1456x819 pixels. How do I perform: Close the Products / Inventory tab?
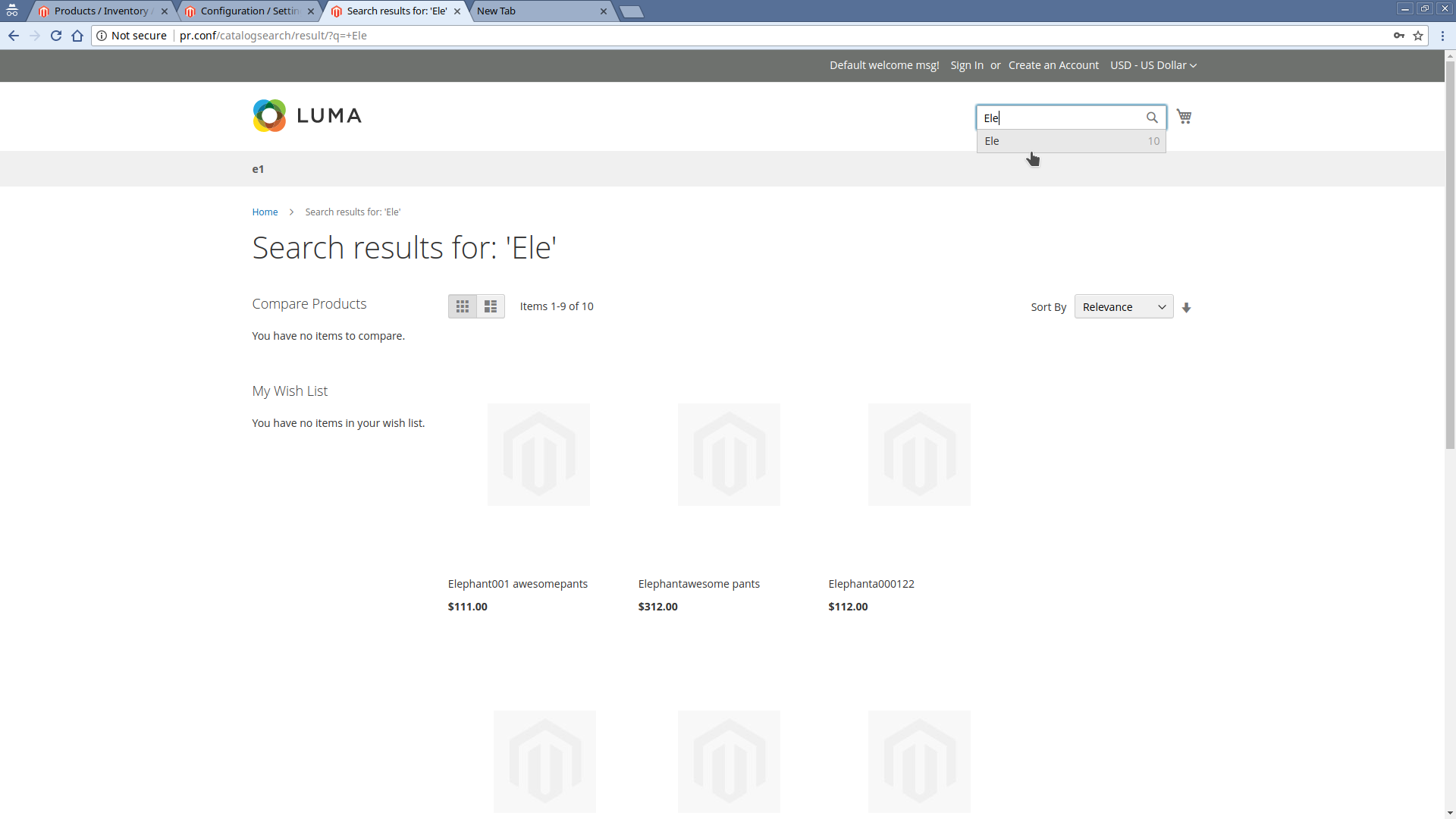pos(165,11)
